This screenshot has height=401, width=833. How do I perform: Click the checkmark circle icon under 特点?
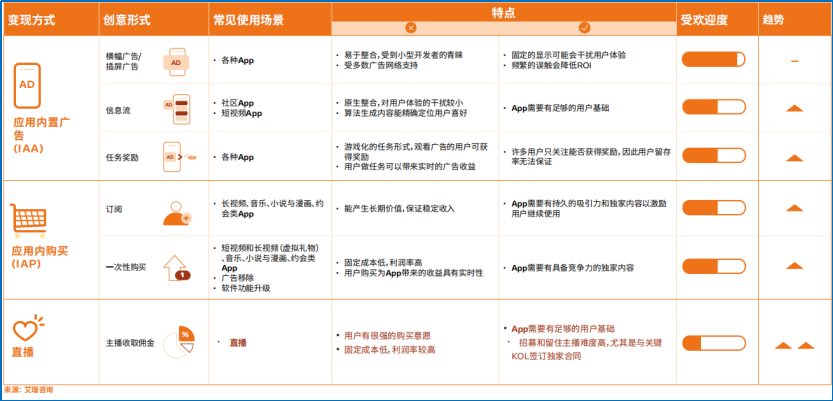[585, 28]
